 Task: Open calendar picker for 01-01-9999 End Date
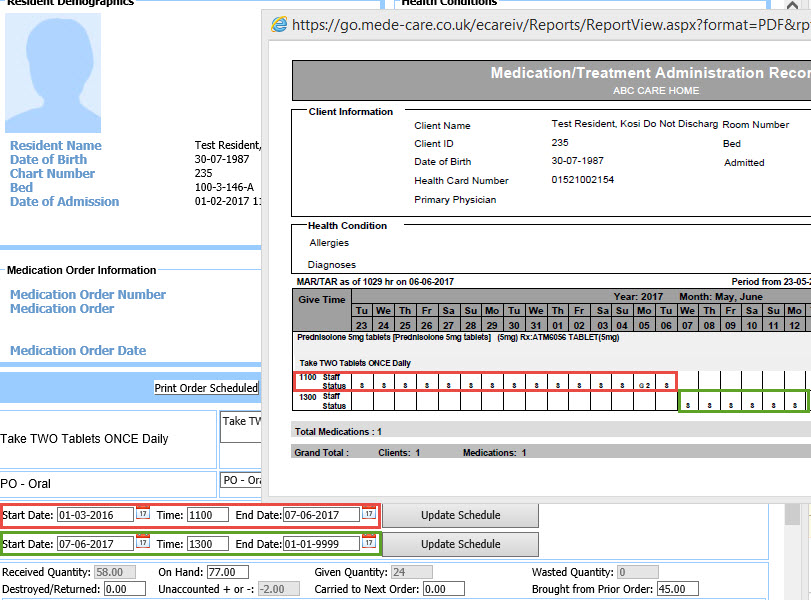coord(368,543)
